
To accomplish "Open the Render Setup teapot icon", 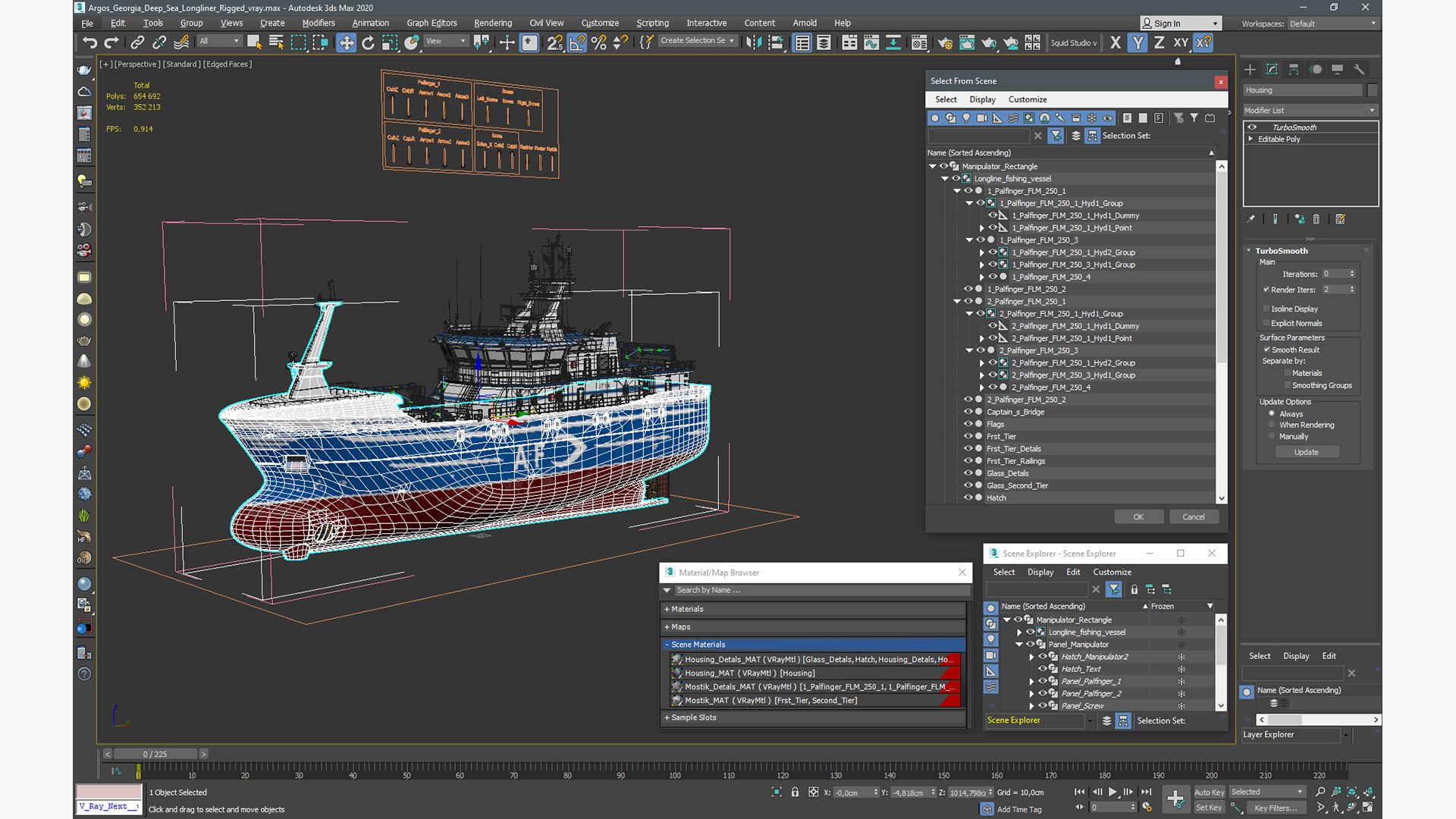I will point(945,42).
